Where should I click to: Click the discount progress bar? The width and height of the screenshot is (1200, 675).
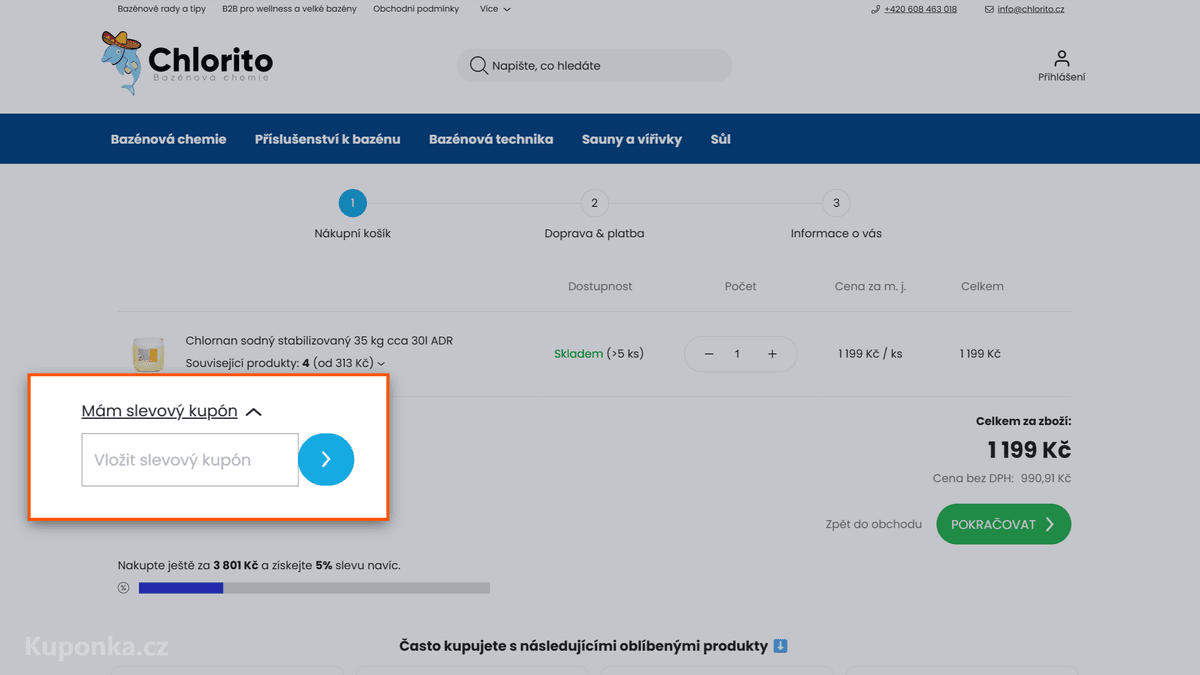click(314, 588)
